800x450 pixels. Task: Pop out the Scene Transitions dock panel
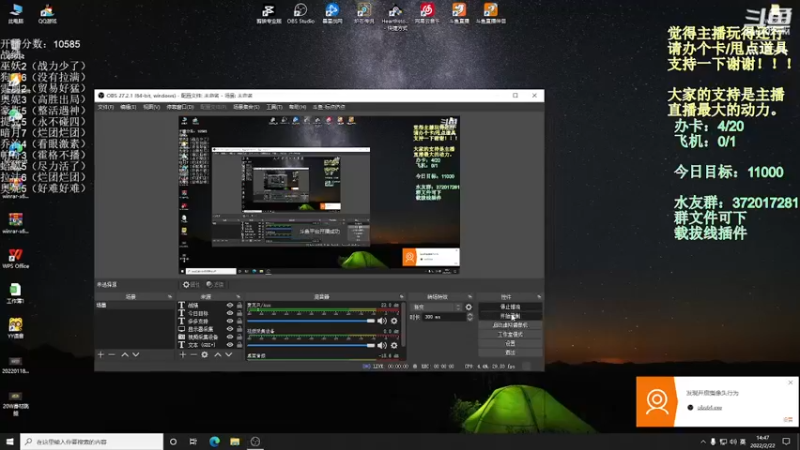470,296
